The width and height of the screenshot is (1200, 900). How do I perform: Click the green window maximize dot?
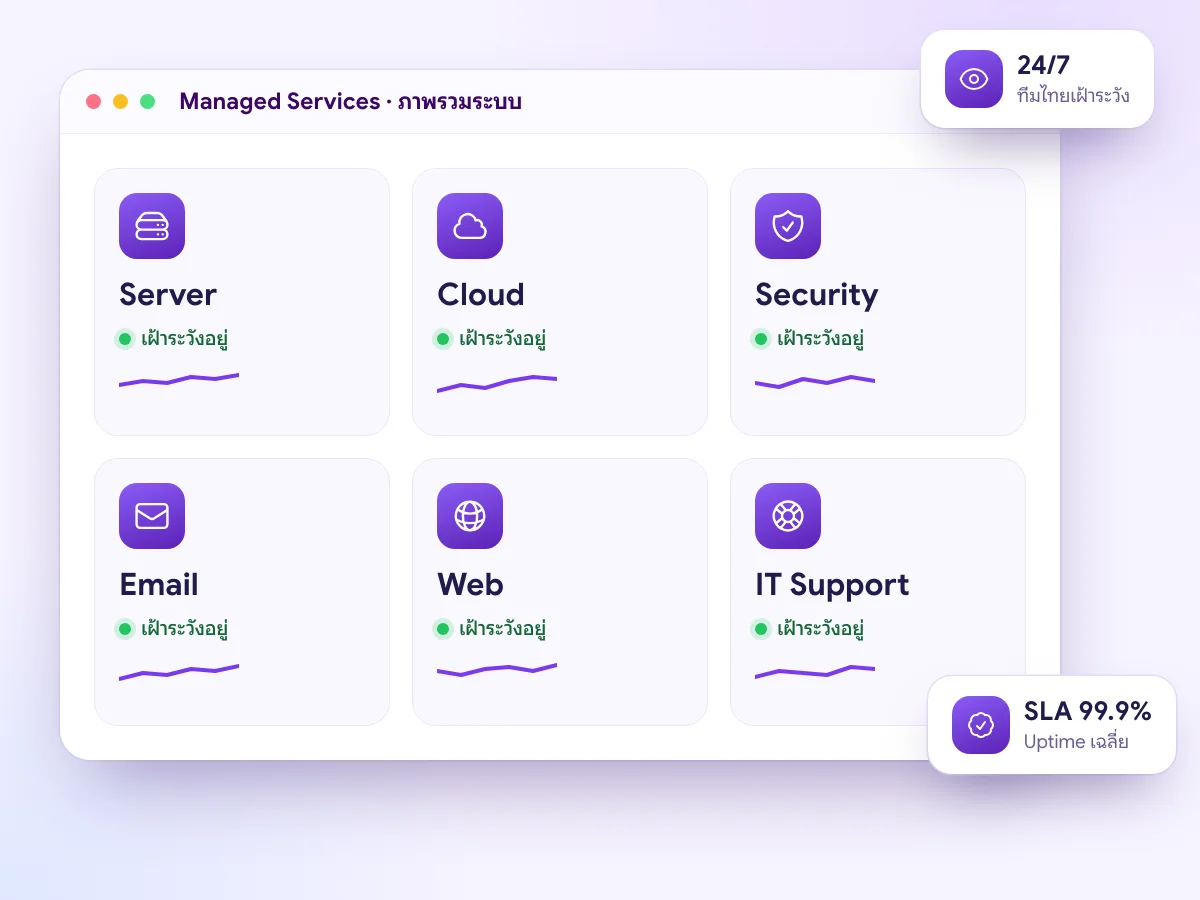pyautogui.click(x=147, y=102)
